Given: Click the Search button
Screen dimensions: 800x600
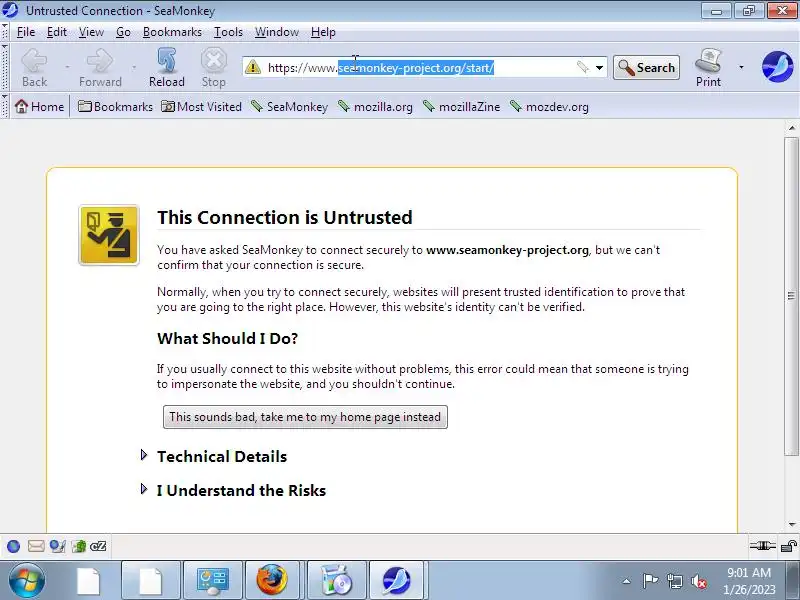Looking at the screenshot, I should (646, 67).
